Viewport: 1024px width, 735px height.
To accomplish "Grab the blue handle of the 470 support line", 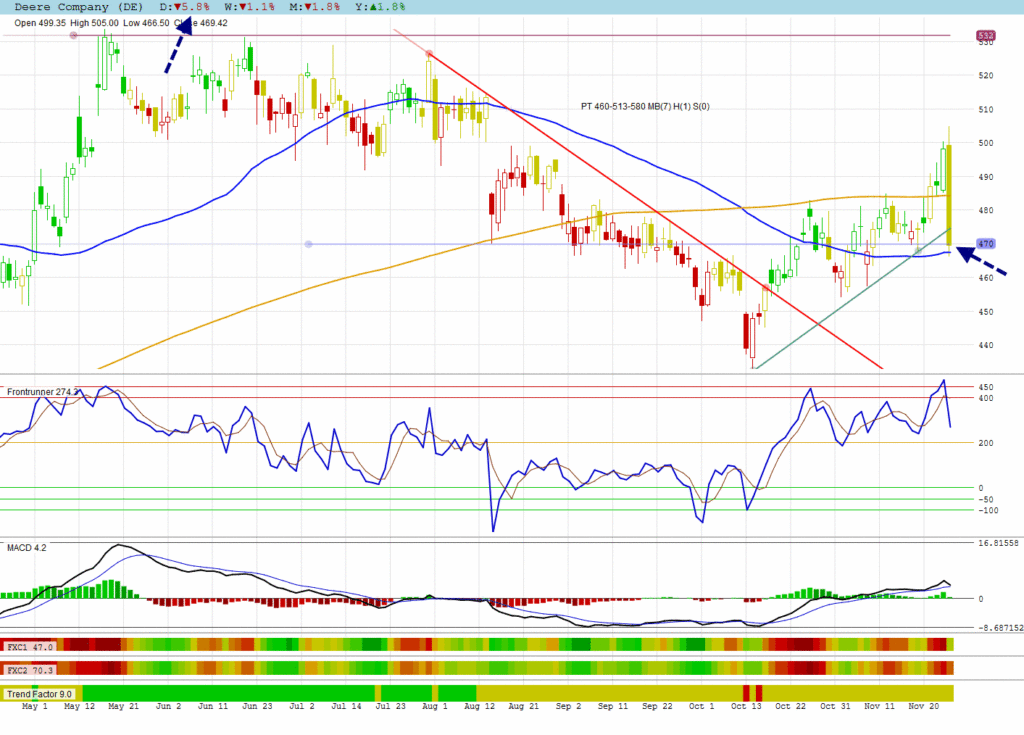I will pyautogui.click(x=308, y=244).
